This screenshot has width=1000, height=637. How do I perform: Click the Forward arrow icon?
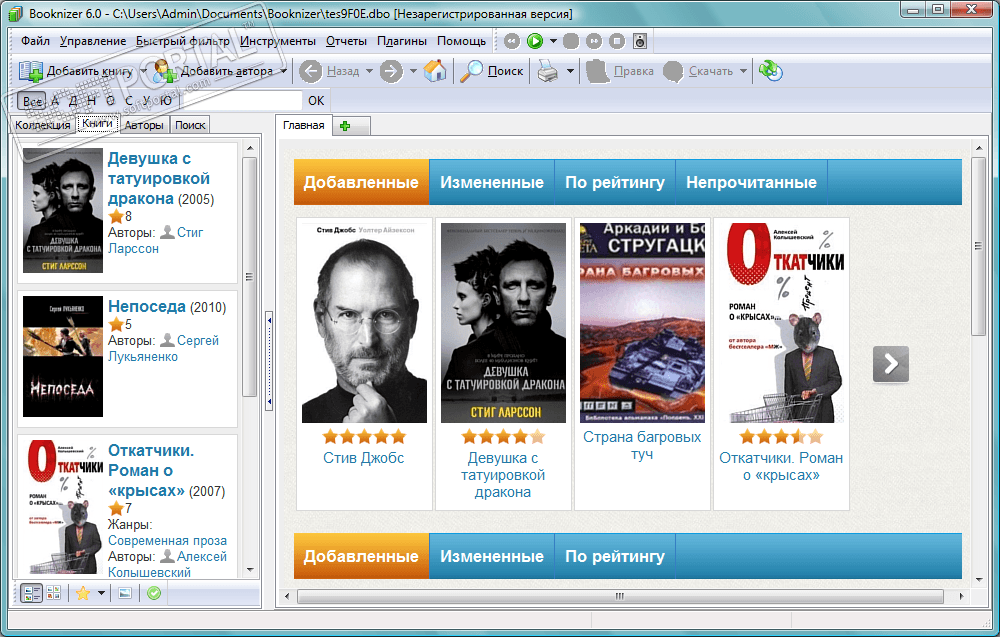(391, 71)
